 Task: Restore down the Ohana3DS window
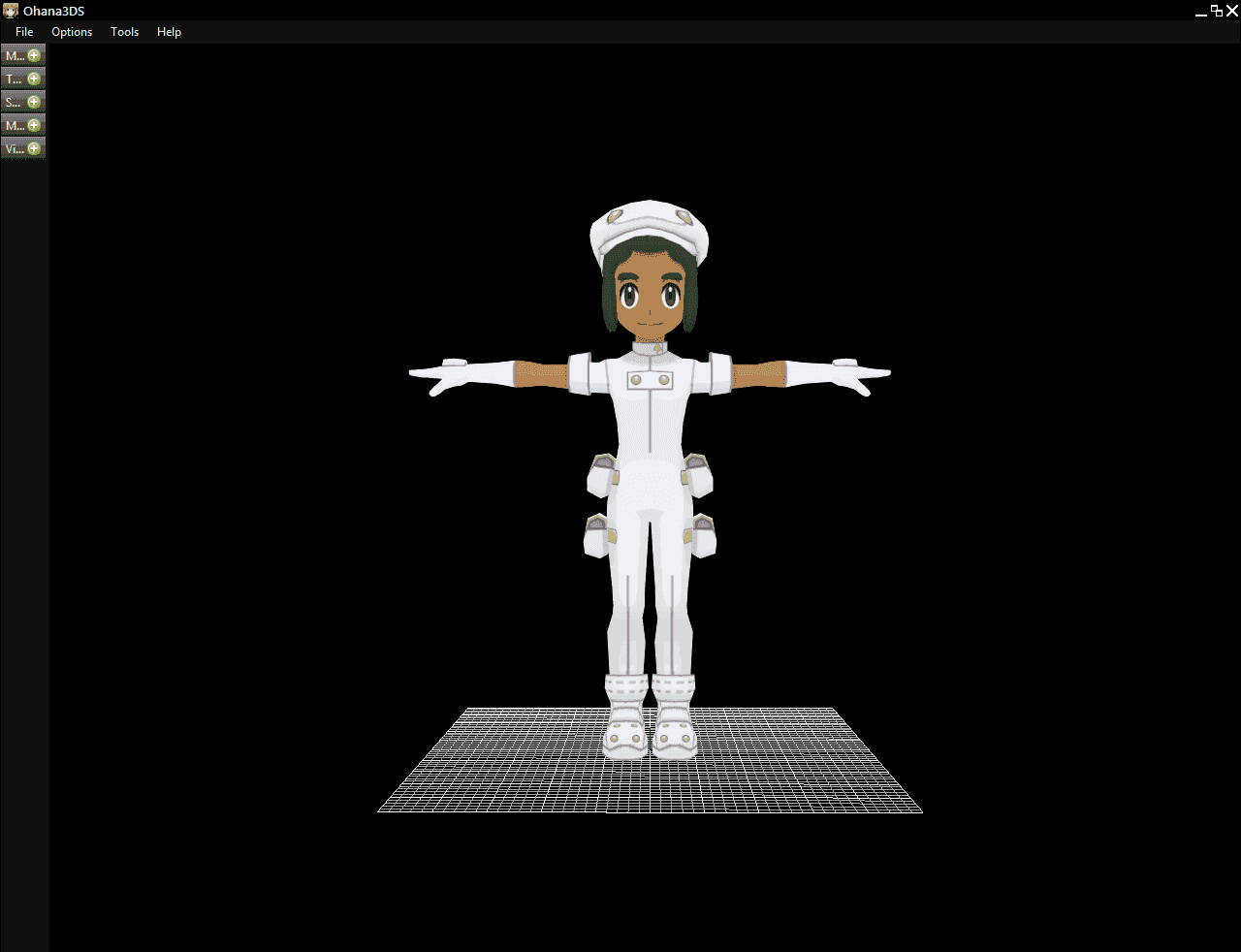(x=1217, y=11)
